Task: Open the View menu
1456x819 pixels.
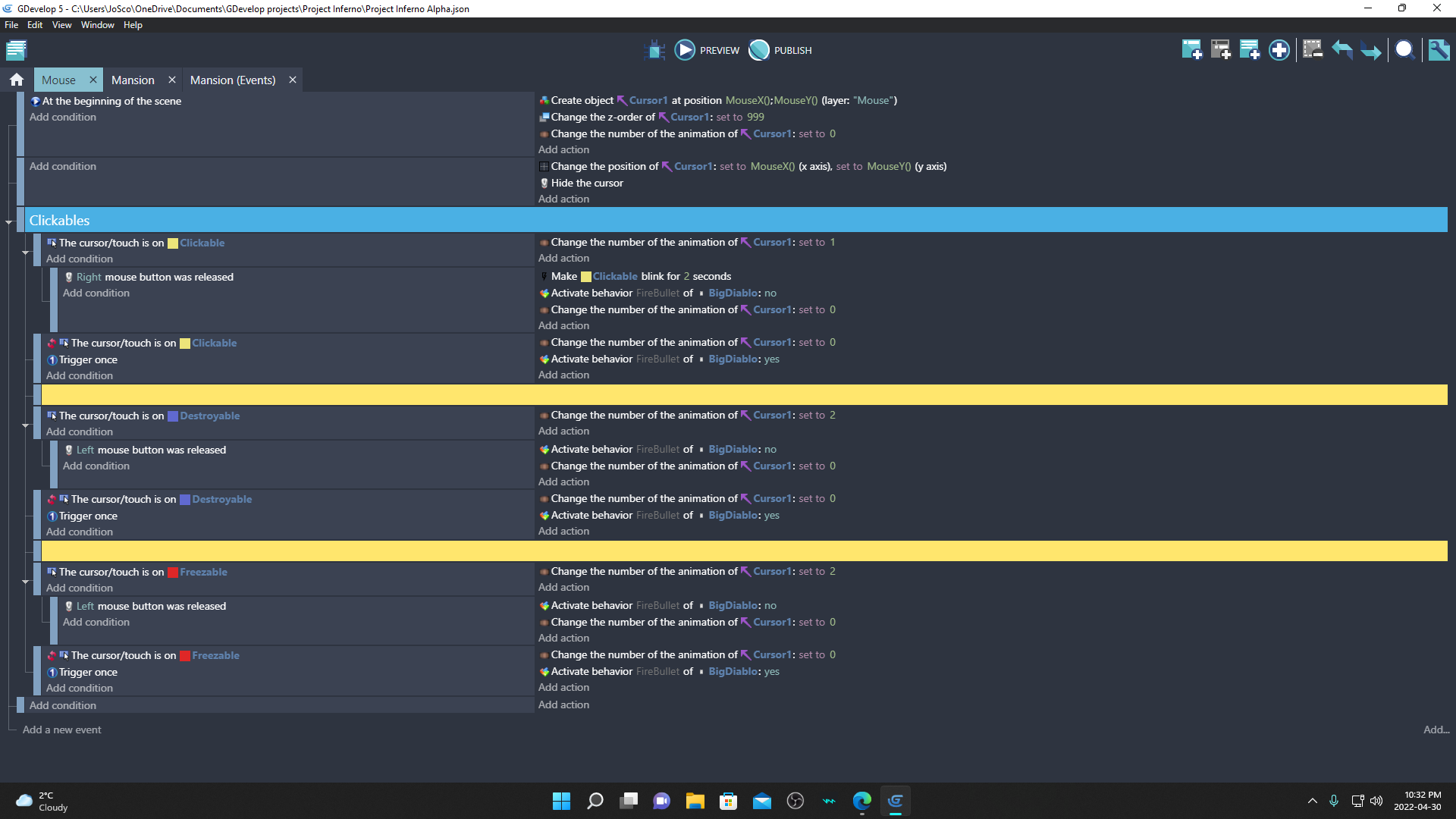Action: [x=61, y=25]
